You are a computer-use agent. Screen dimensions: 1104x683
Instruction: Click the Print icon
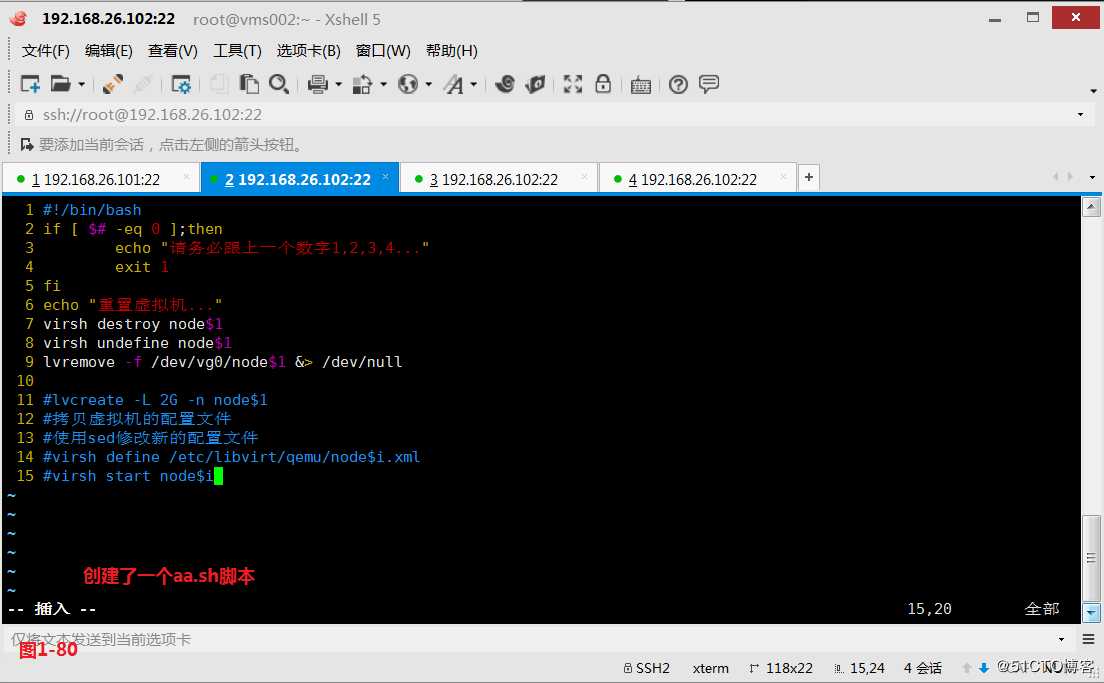[x=318, y=84]
